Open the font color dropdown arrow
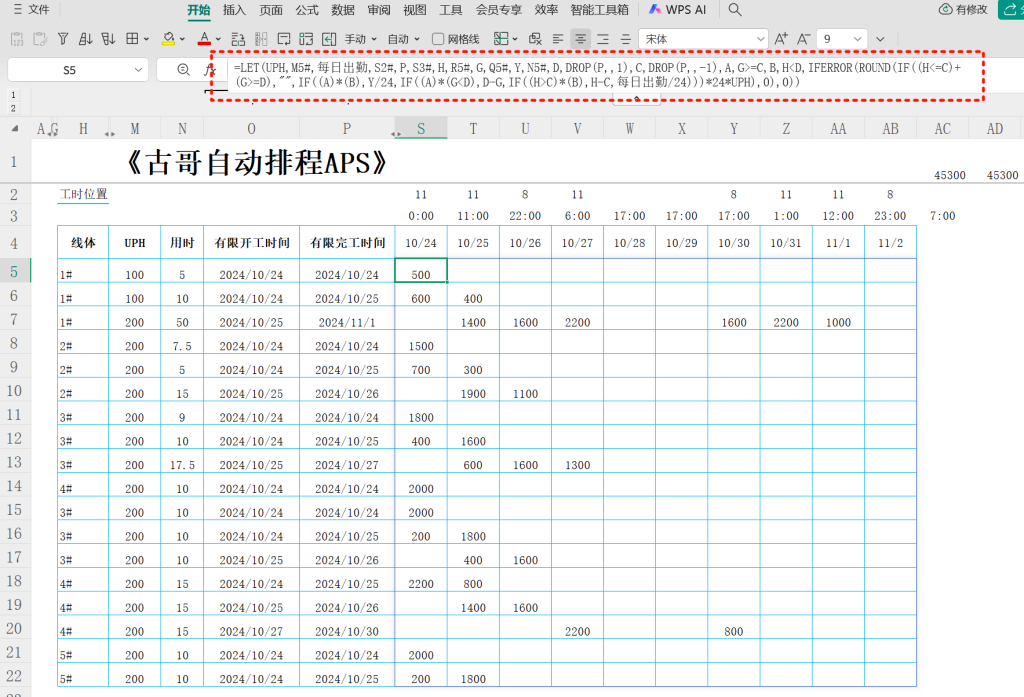 click(218, 39)
